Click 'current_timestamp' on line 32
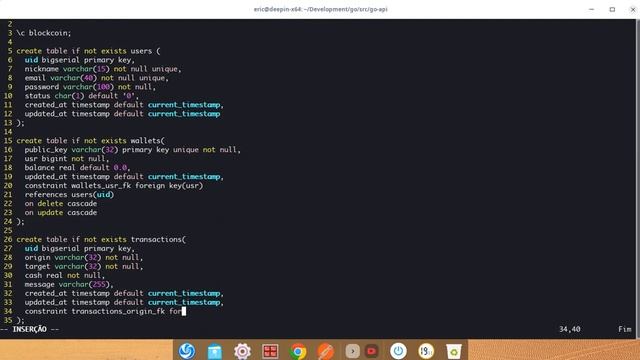This screenshot has height=360, width=640. (184, 293)
